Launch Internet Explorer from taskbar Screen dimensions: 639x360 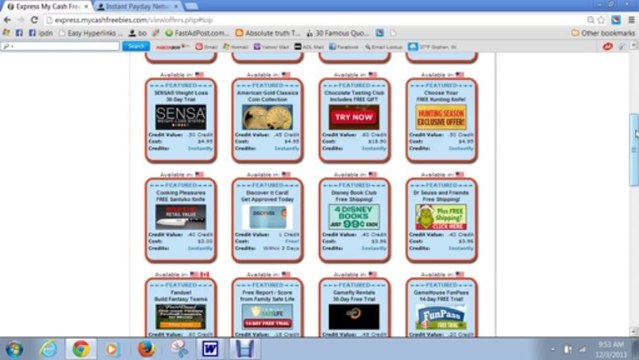click(48, 349)
